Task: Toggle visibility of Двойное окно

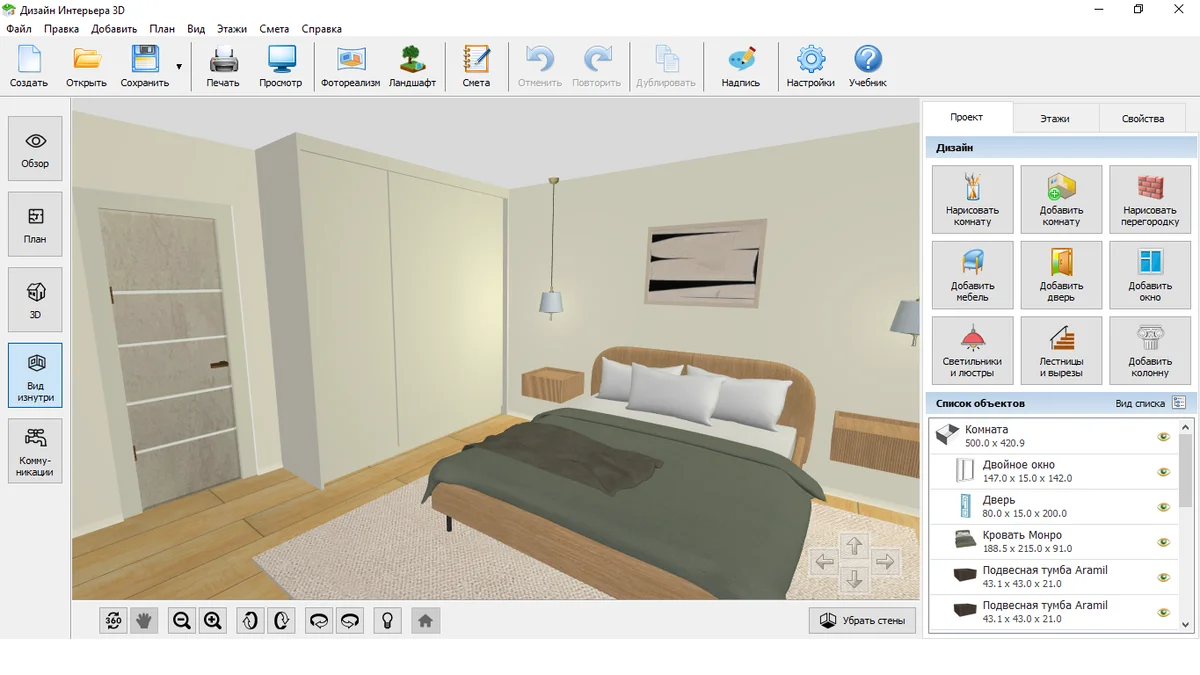Action: (x=1163, y=472)
